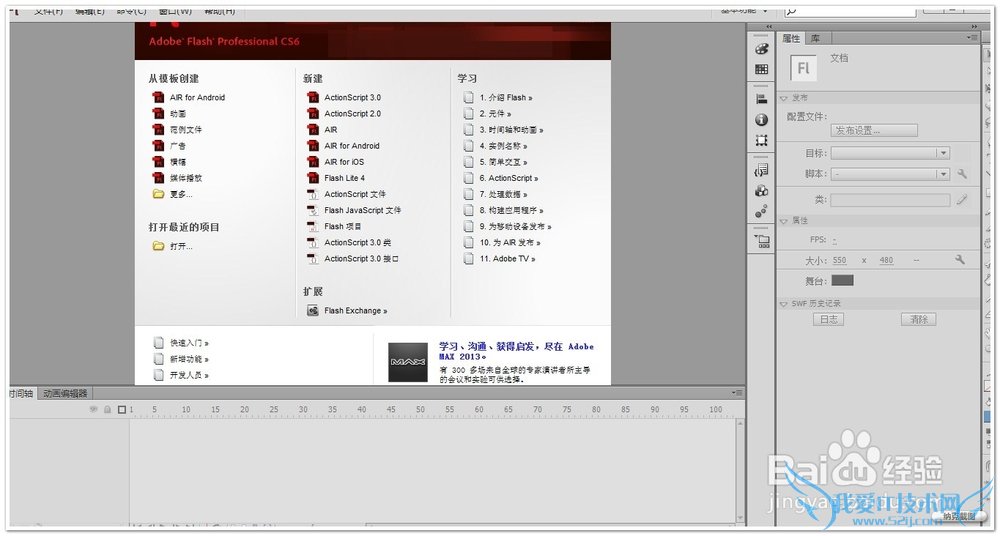This screenshot has width=1000, height=536.
Task: Create a new AIR for Android document
Action: click(351, 145)
